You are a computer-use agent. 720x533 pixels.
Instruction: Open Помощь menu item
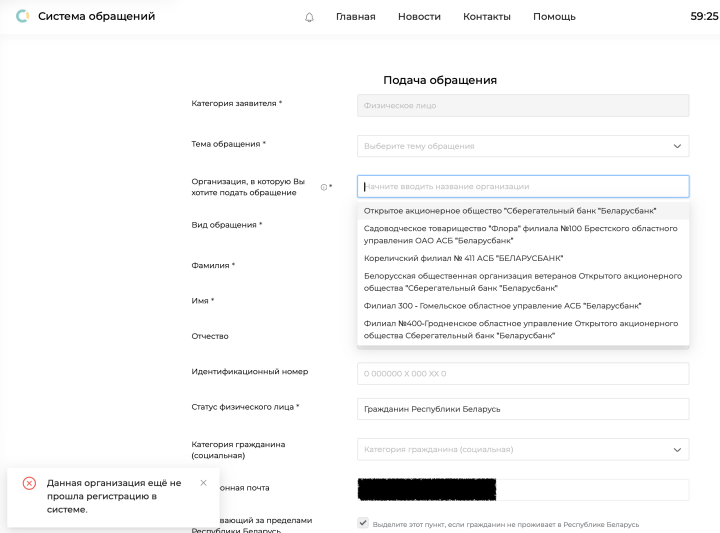point(554,17)
